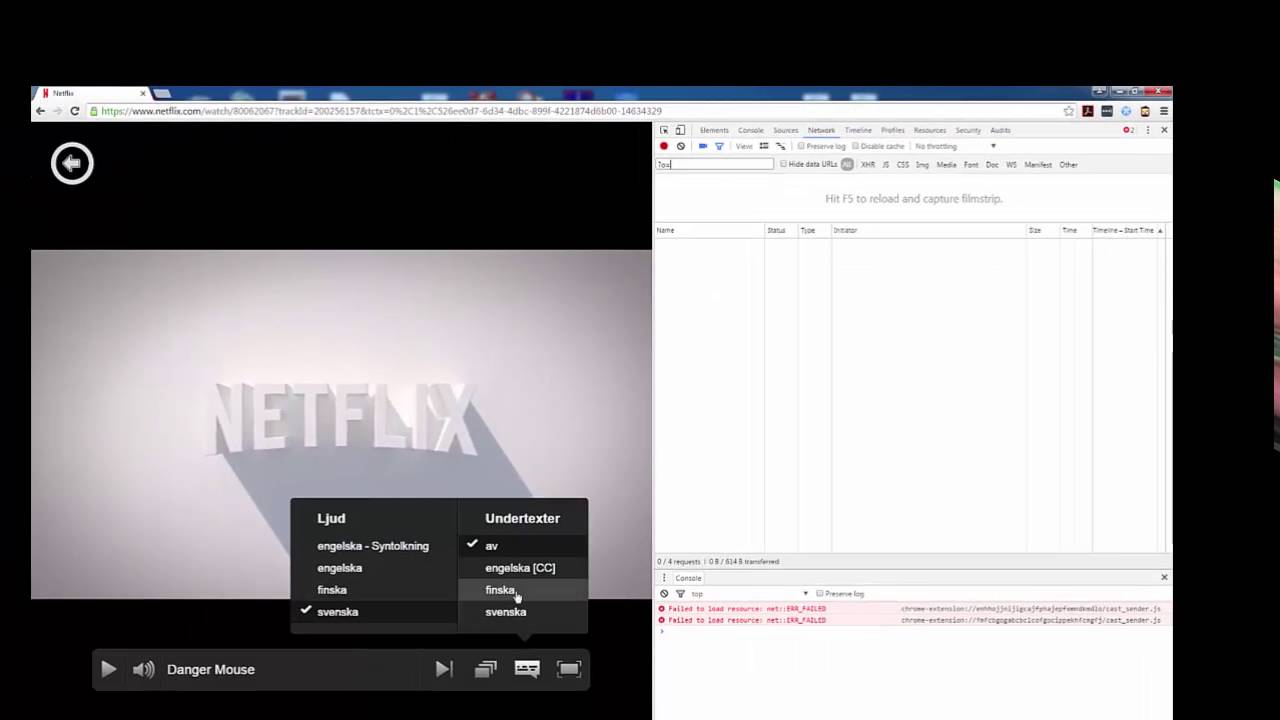Enter fullscreen in the Netflix player

pyautogui.click(x=569, y=670)
